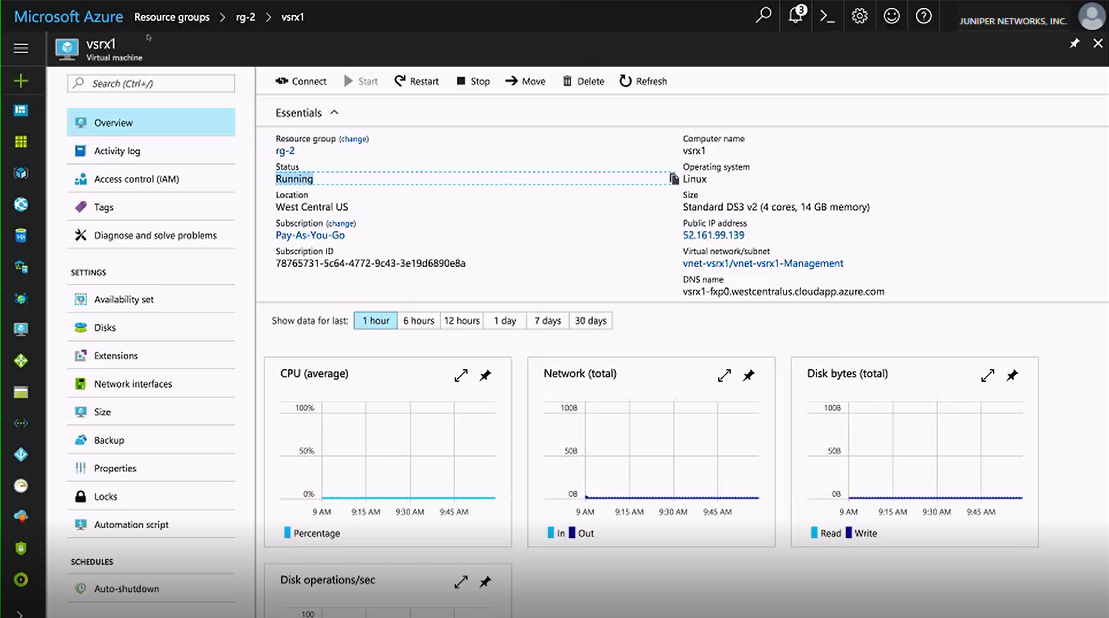Open public IP address 52.161.99.139 link
The width and height of the screenshot is (1109, 618).
pos(713,235)
